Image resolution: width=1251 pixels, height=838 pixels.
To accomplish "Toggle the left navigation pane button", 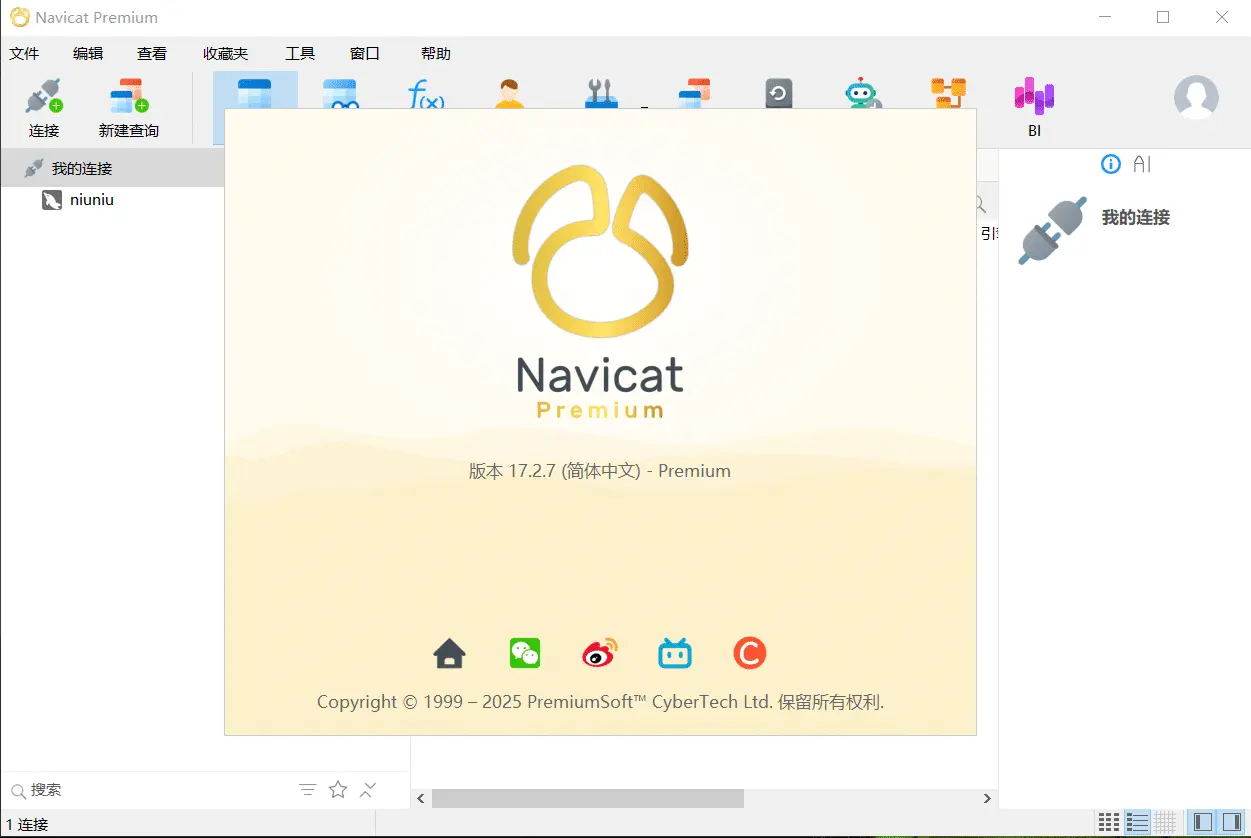I will coord(1203,822).
